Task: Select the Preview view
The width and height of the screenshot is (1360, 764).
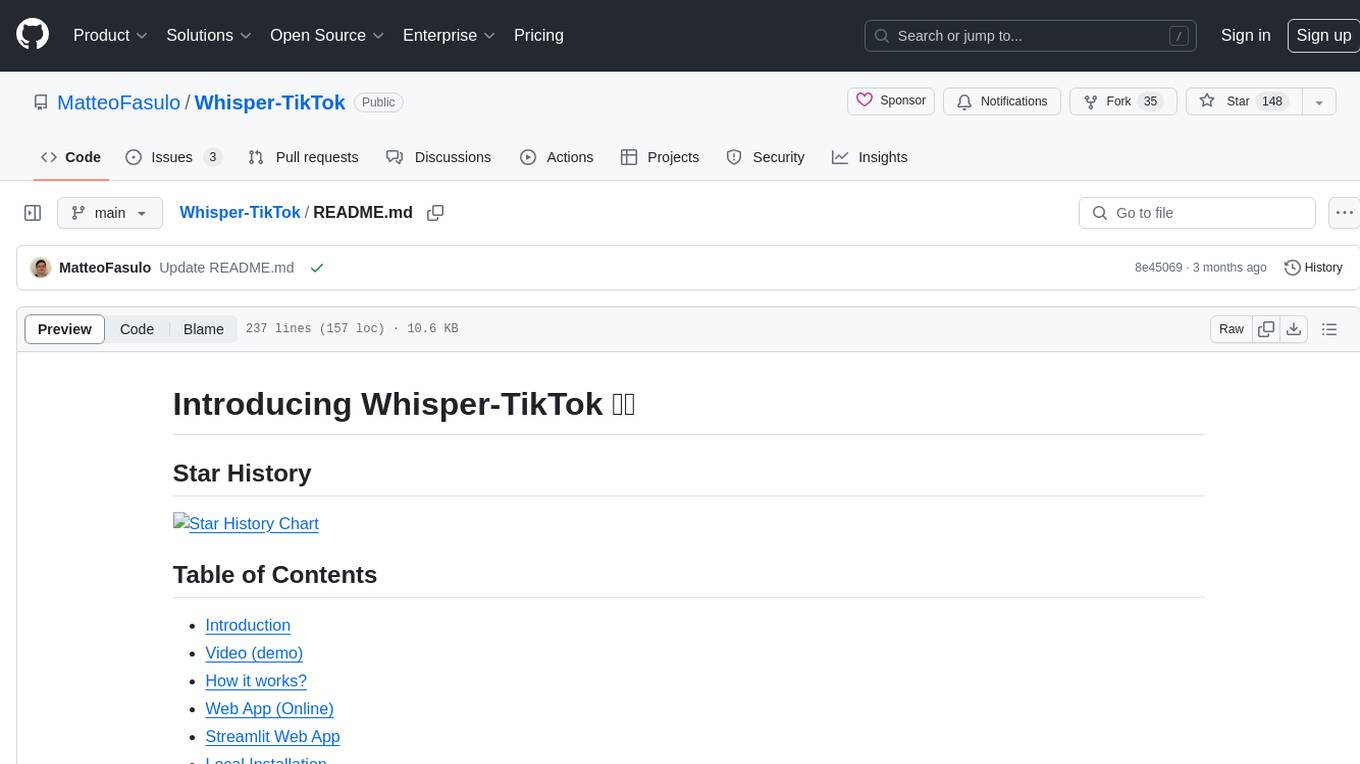Action: 65,329
